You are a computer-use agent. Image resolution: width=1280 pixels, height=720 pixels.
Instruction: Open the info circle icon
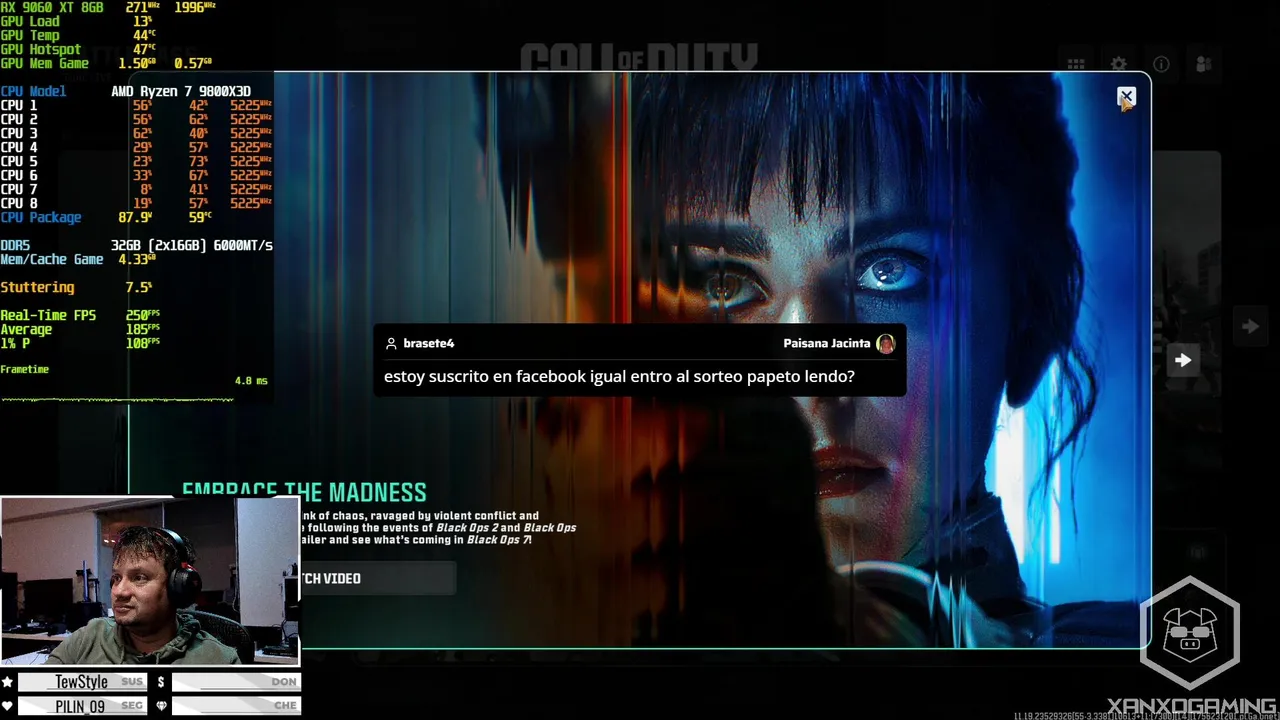click(x=1161, y=65)
